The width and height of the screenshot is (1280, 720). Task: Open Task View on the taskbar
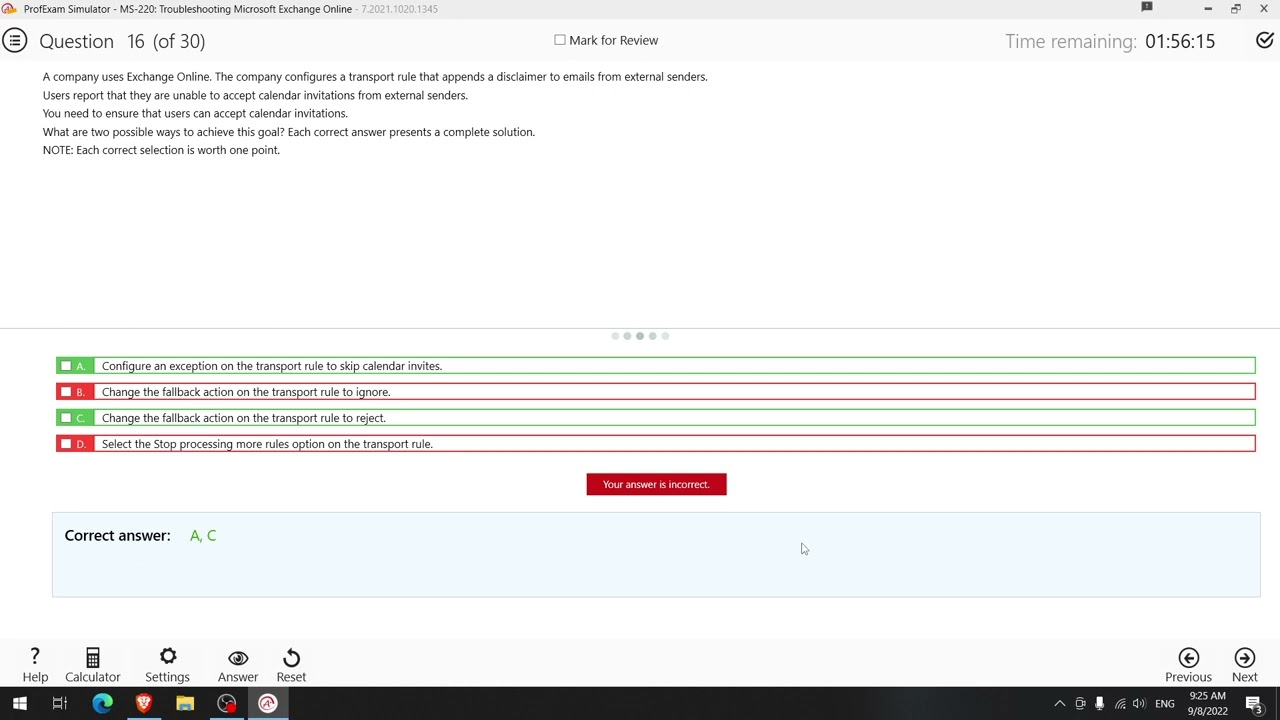60,703
